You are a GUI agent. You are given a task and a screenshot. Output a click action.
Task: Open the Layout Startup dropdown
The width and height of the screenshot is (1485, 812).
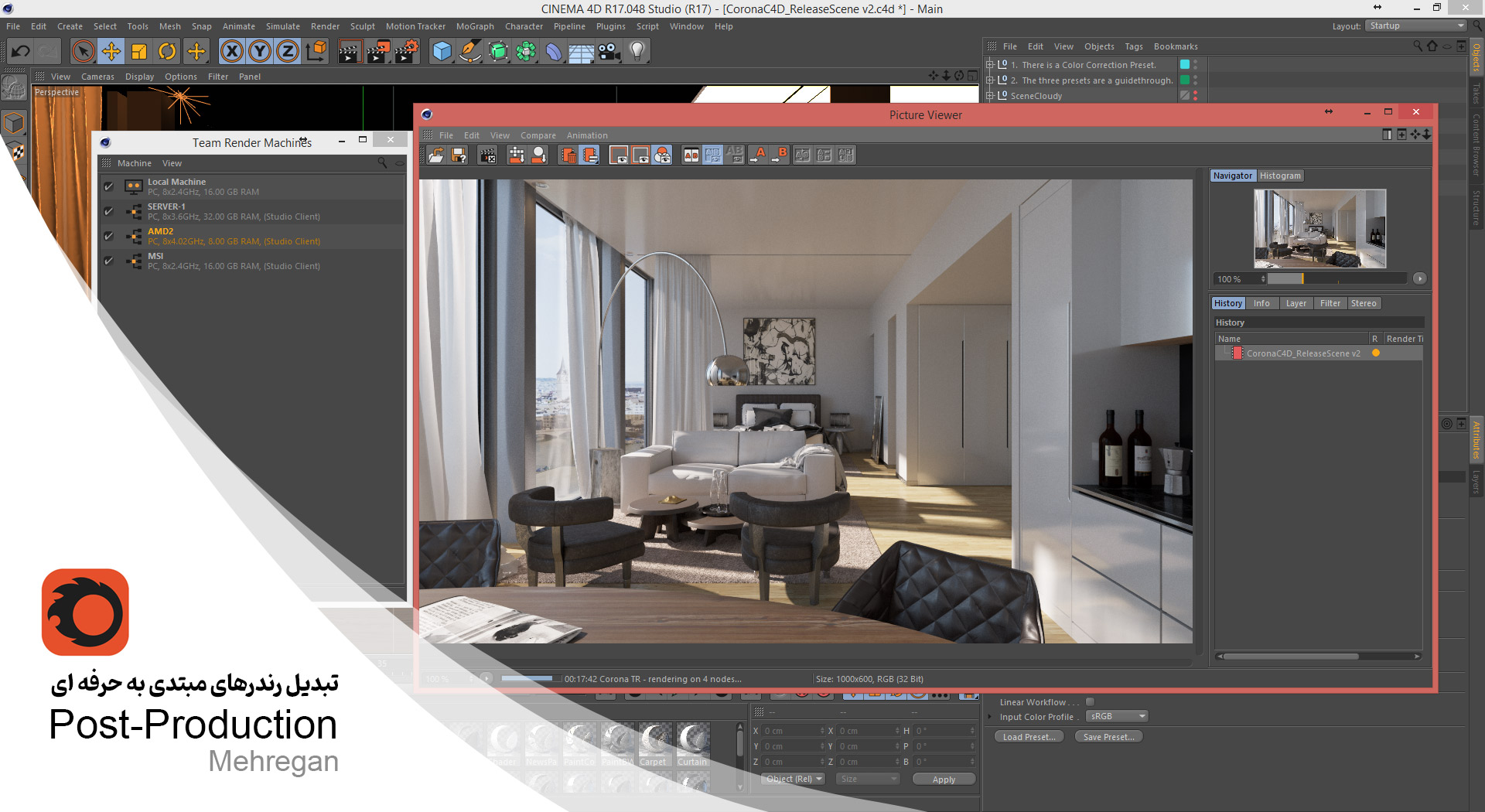coord(1415,26)
